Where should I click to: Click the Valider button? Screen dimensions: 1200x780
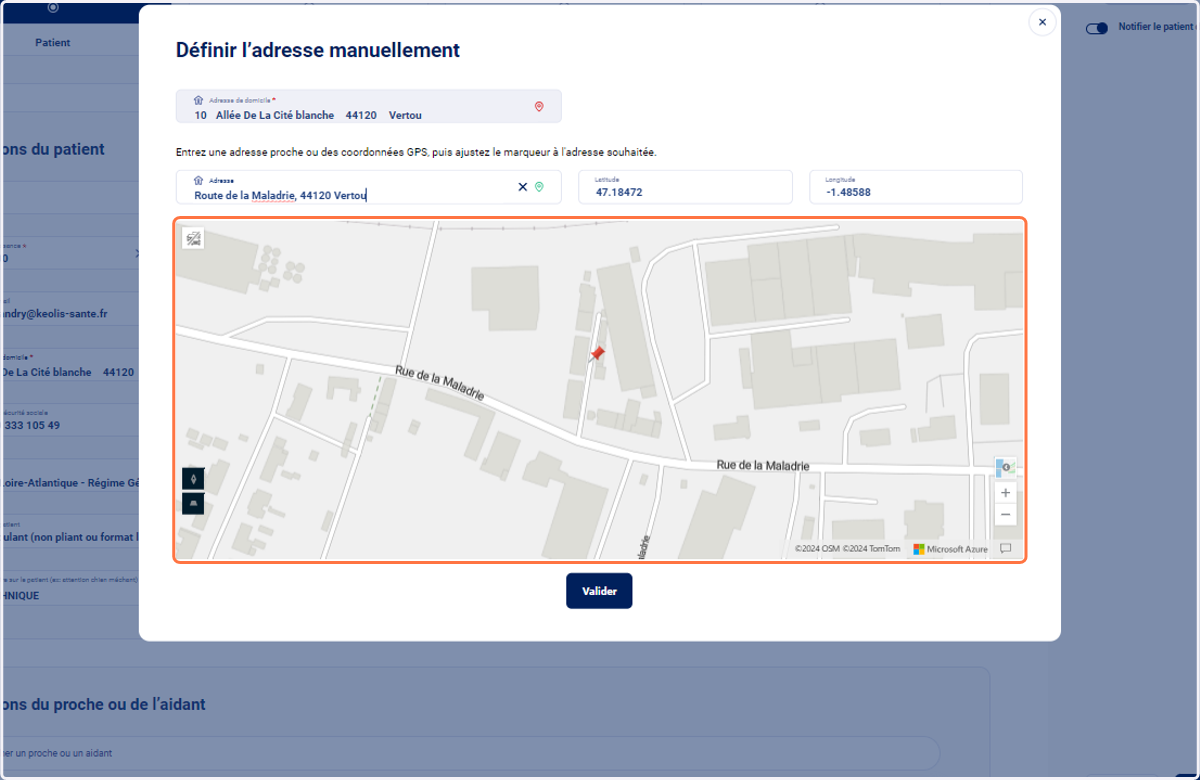click(x=599, y=591)
